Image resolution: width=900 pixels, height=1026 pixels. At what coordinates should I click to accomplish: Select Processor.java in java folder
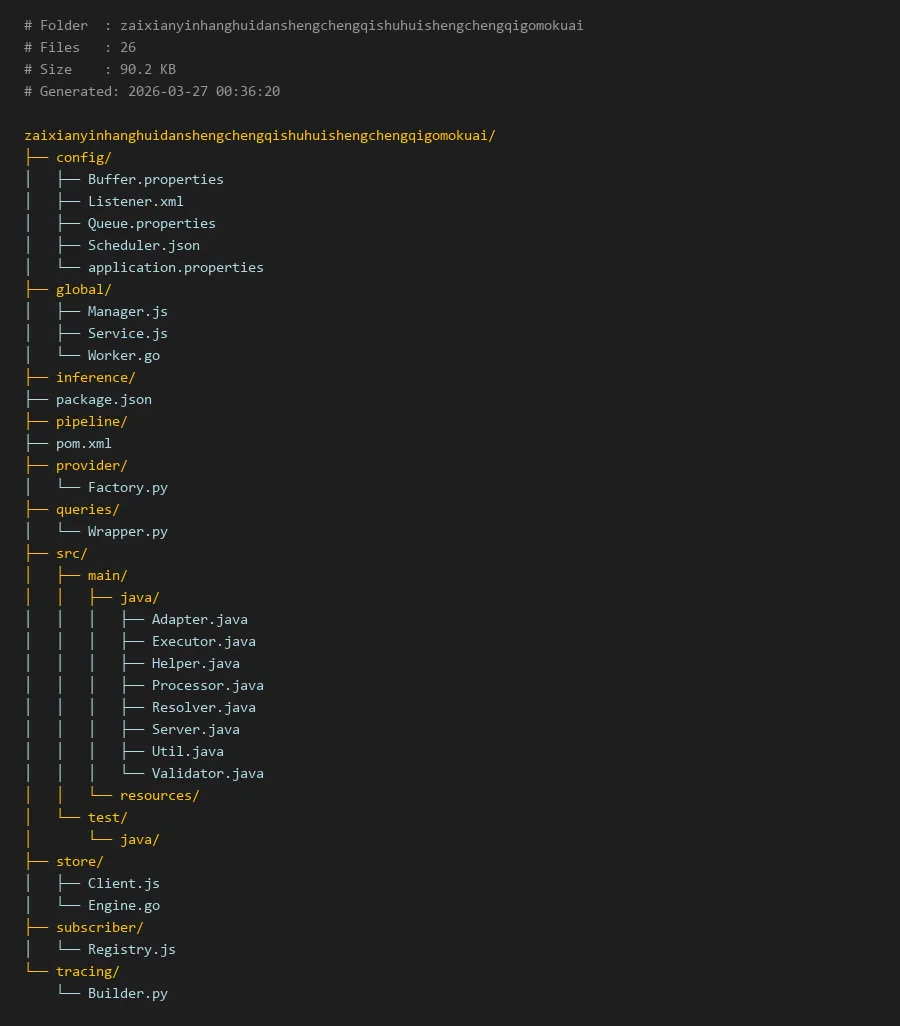pos(207,685)
